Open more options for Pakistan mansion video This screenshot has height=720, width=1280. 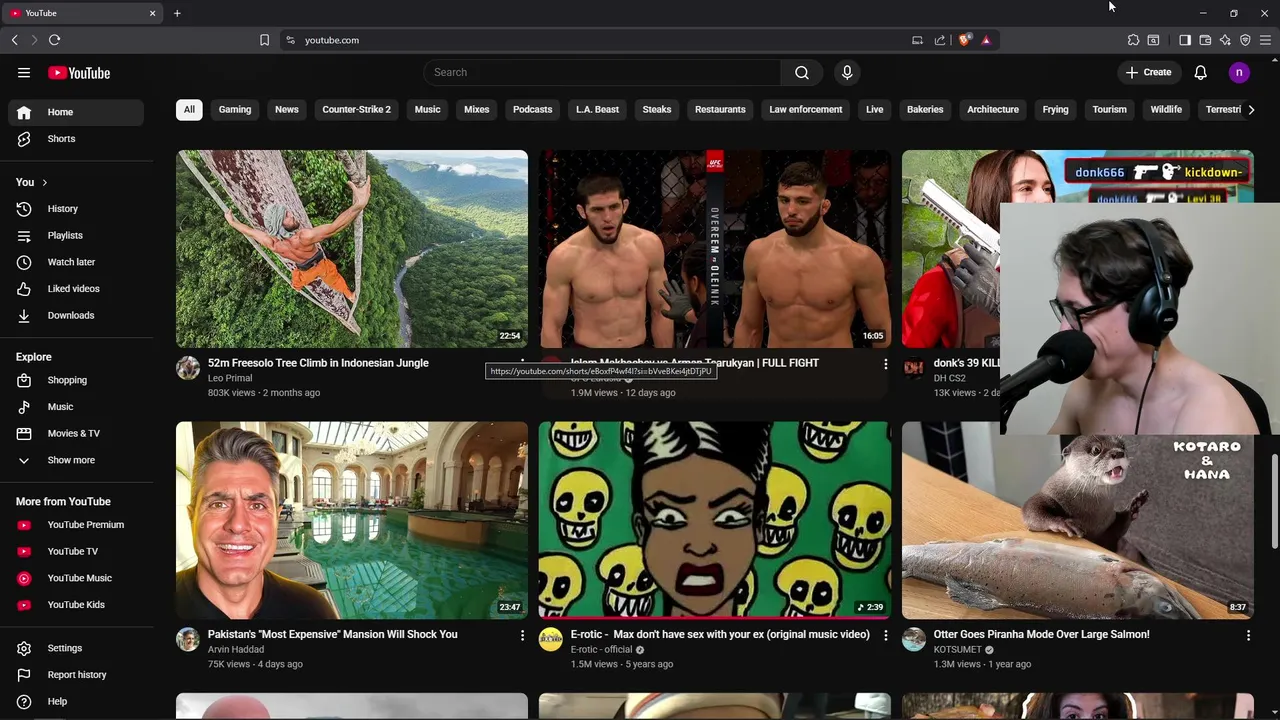point(522,635)
